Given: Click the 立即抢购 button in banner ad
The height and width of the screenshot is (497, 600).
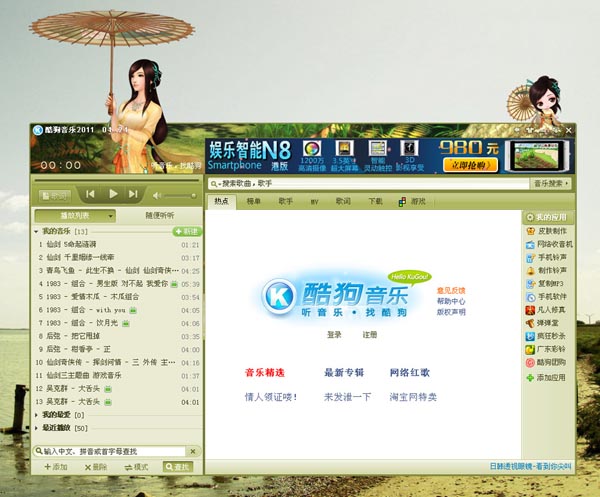Looking at the screenshot, I should [470, 165].
